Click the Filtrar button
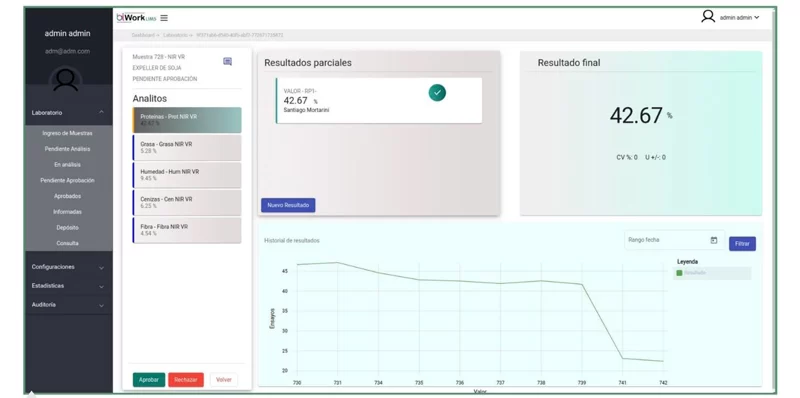The image size is (800, 398). pos(742,244)
